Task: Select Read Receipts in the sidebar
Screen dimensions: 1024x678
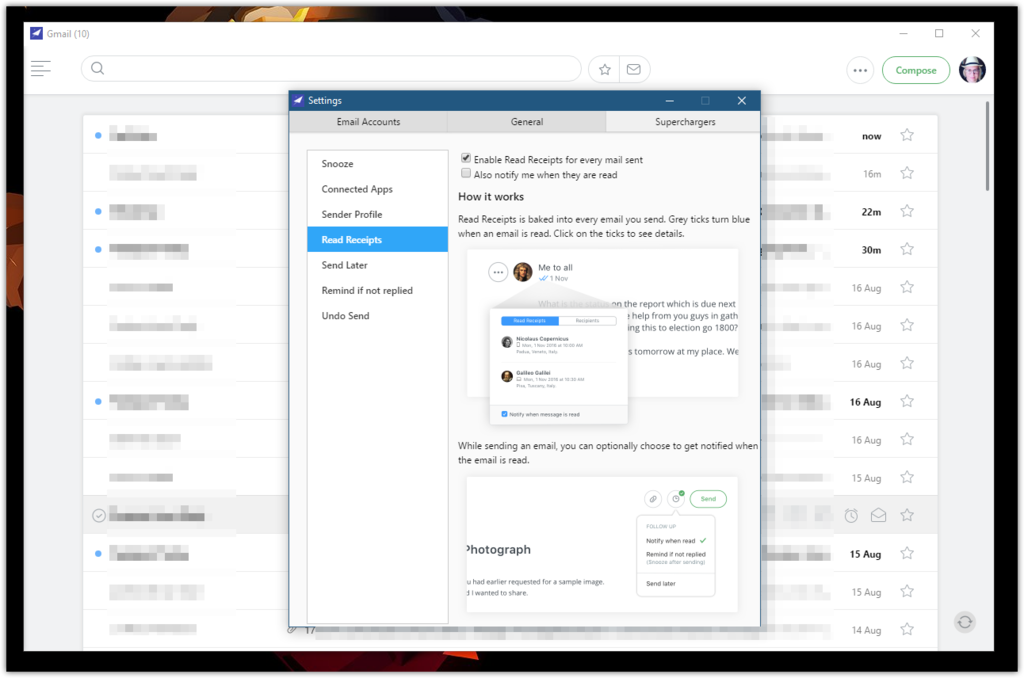Action: [x=377, y=240]
